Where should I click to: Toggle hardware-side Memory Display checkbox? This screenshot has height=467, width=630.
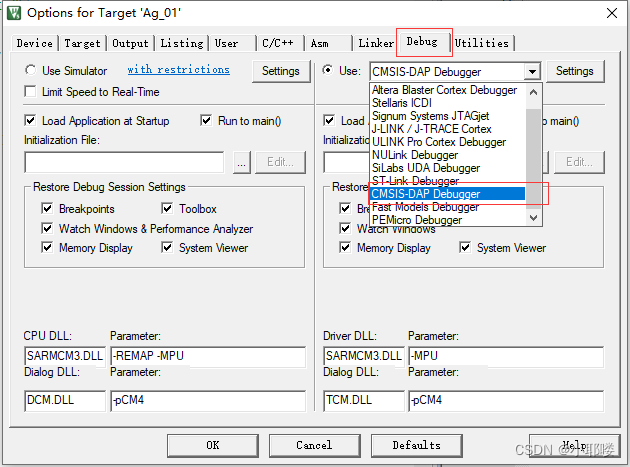[x=345, y=247]
